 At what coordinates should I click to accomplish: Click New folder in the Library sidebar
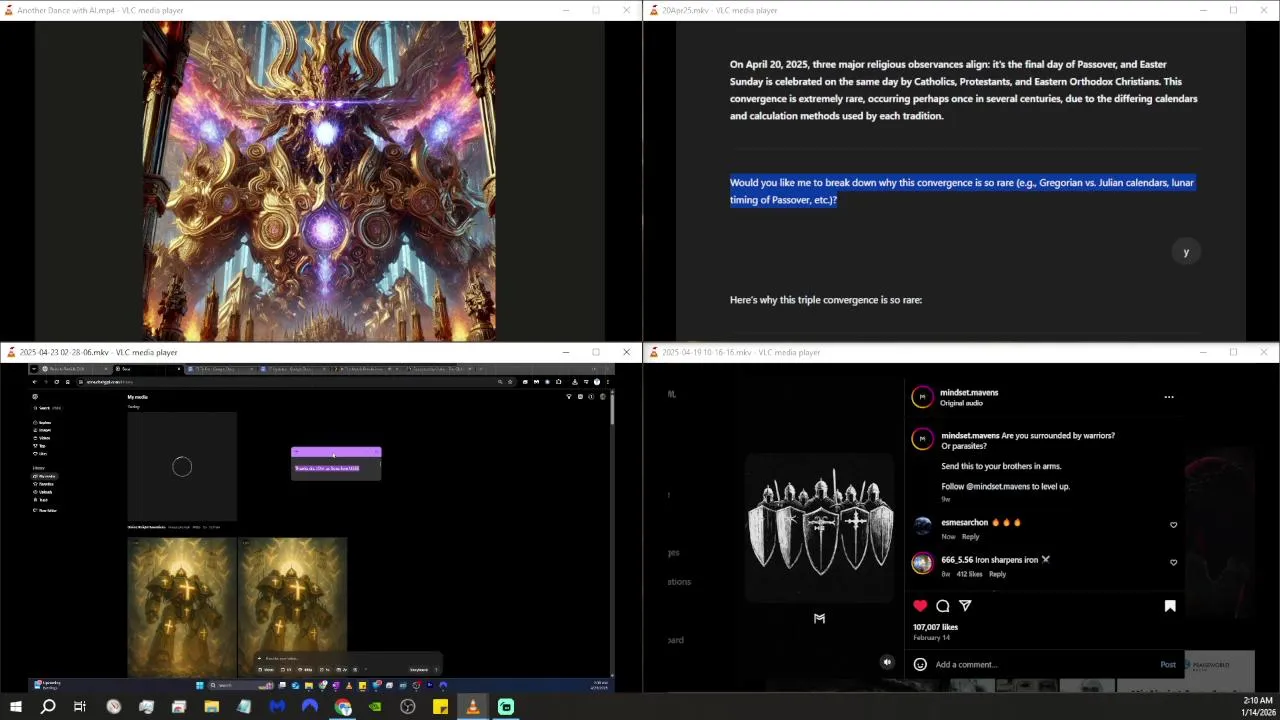pyautogui.click(x=46, y=510)
